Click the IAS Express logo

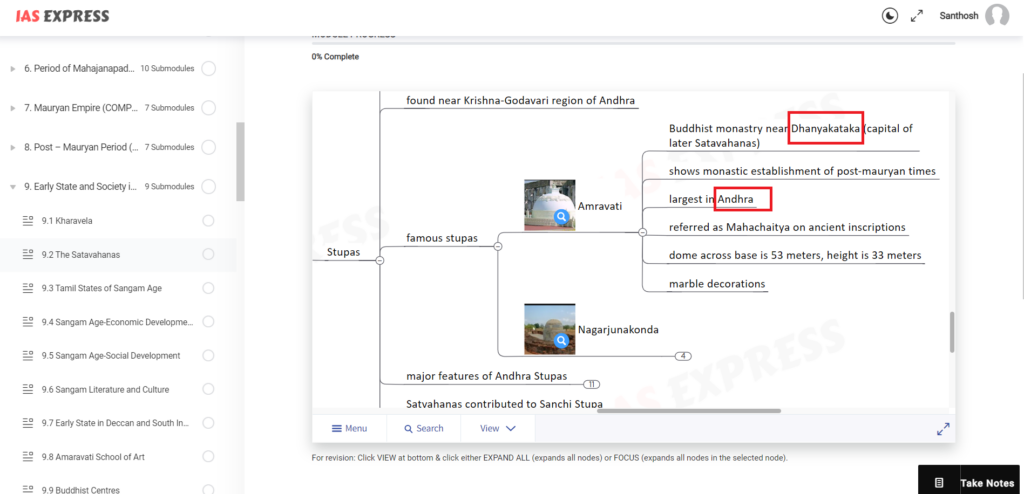click(63, 16)
